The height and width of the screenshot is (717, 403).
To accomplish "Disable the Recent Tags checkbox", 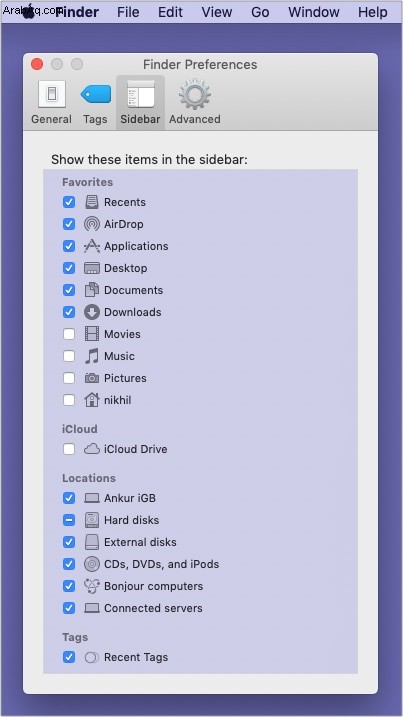I will (69, 657).
